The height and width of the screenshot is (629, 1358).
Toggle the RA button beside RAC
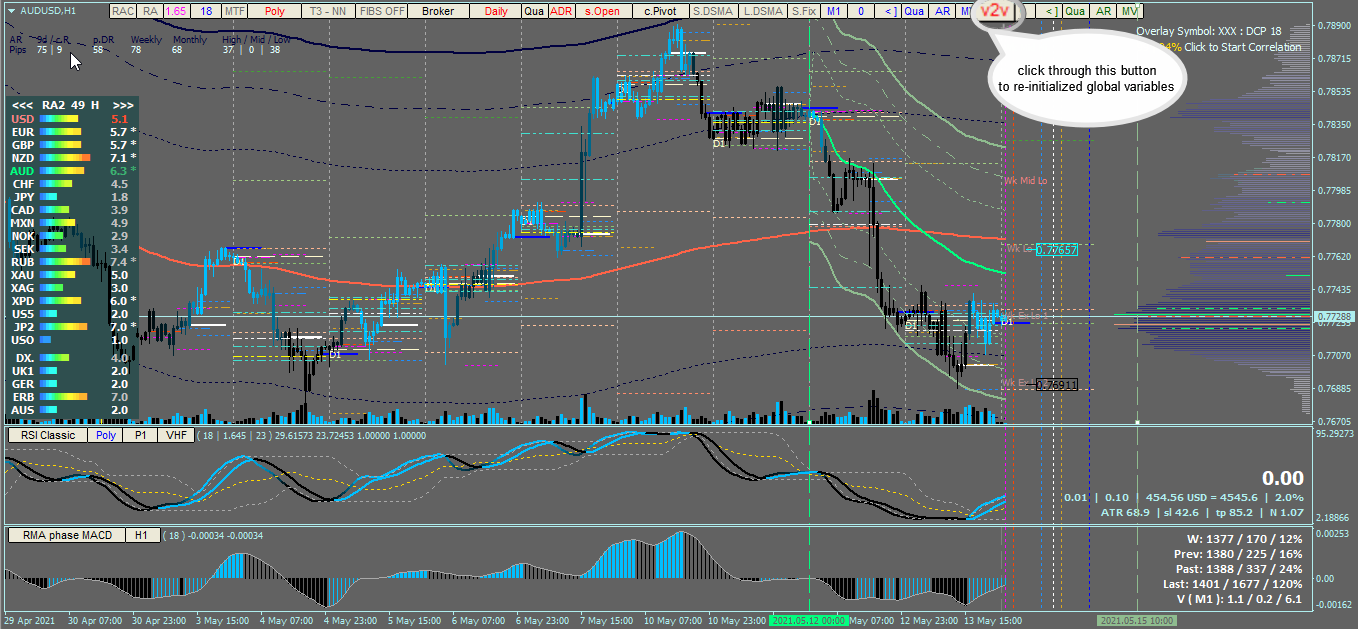click(149, 11)
